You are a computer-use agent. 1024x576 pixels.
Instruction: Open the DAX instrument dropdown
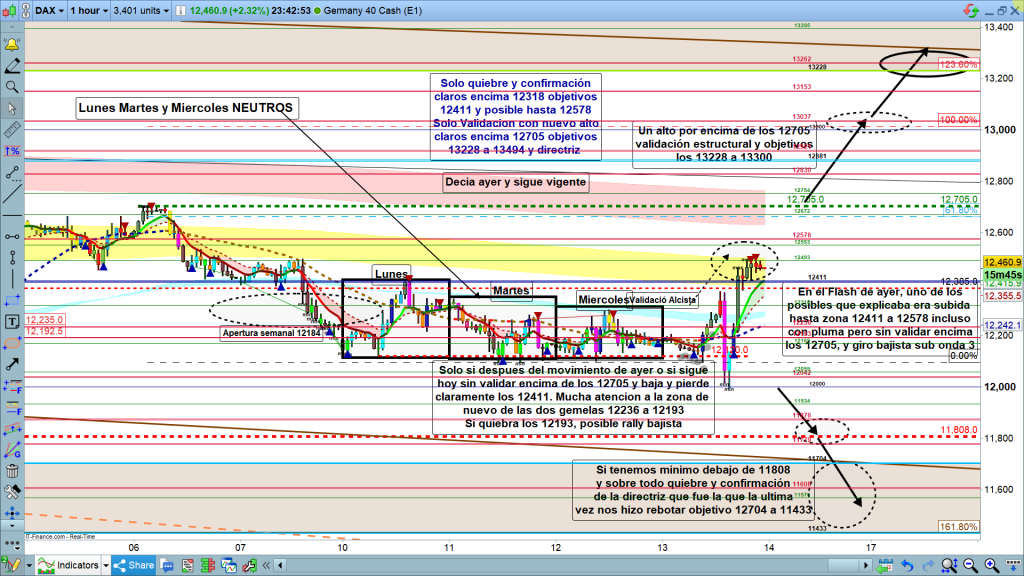(48, 12)
